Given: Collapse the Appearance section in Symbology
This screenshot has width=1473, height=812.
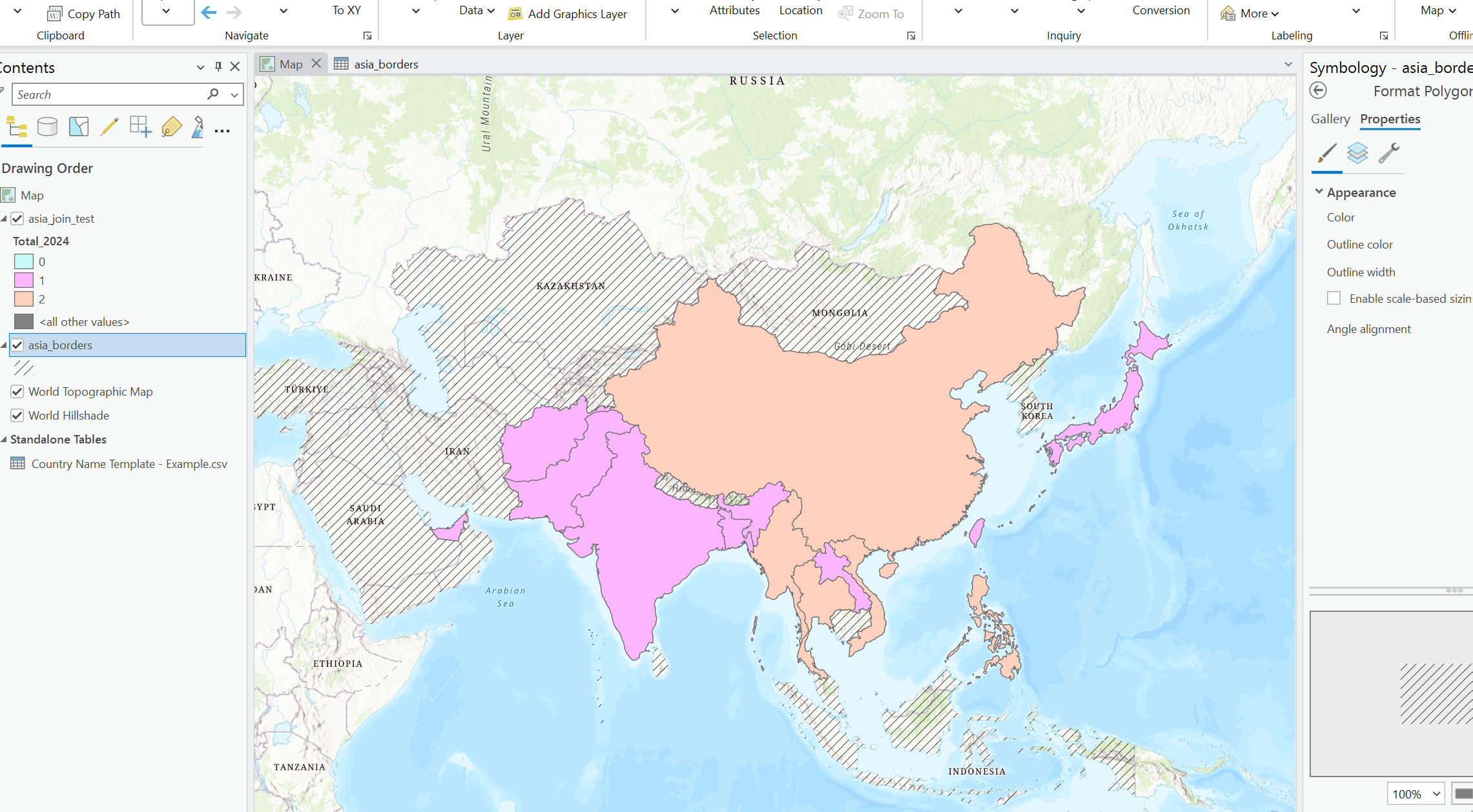Looking at the screenshot, I should (1319, 192).
